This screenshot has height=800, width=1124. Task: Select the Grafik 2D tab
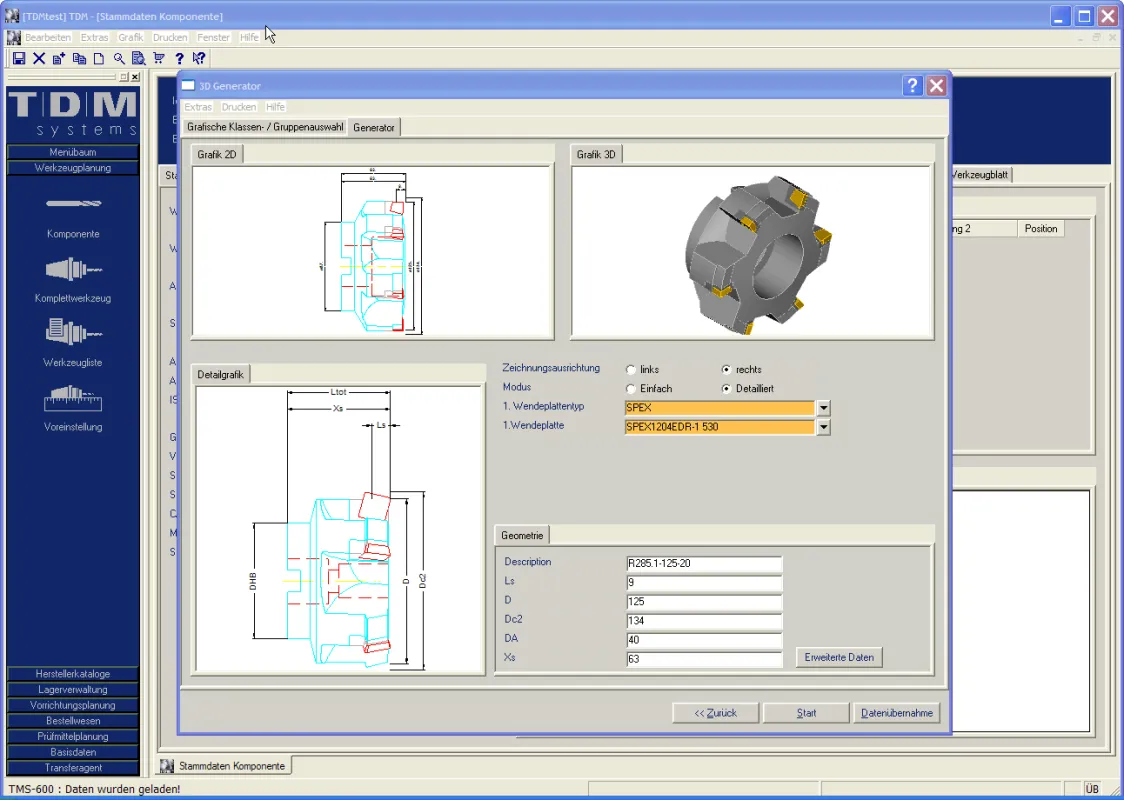(217, 154)
